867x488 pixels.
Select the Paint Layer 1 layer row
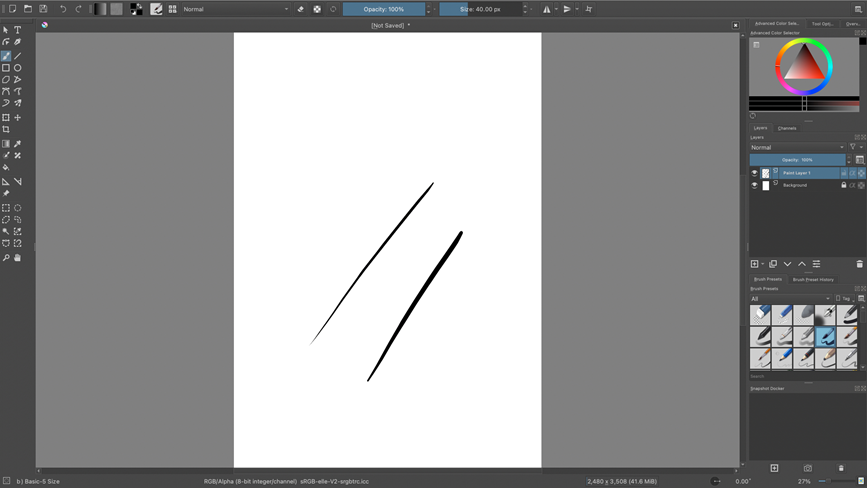click(x=805, y=173)
